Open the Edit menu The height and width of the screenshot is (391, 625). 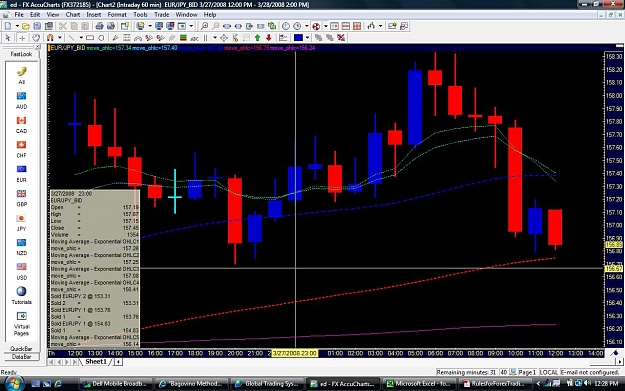click(x=35, y=15)
